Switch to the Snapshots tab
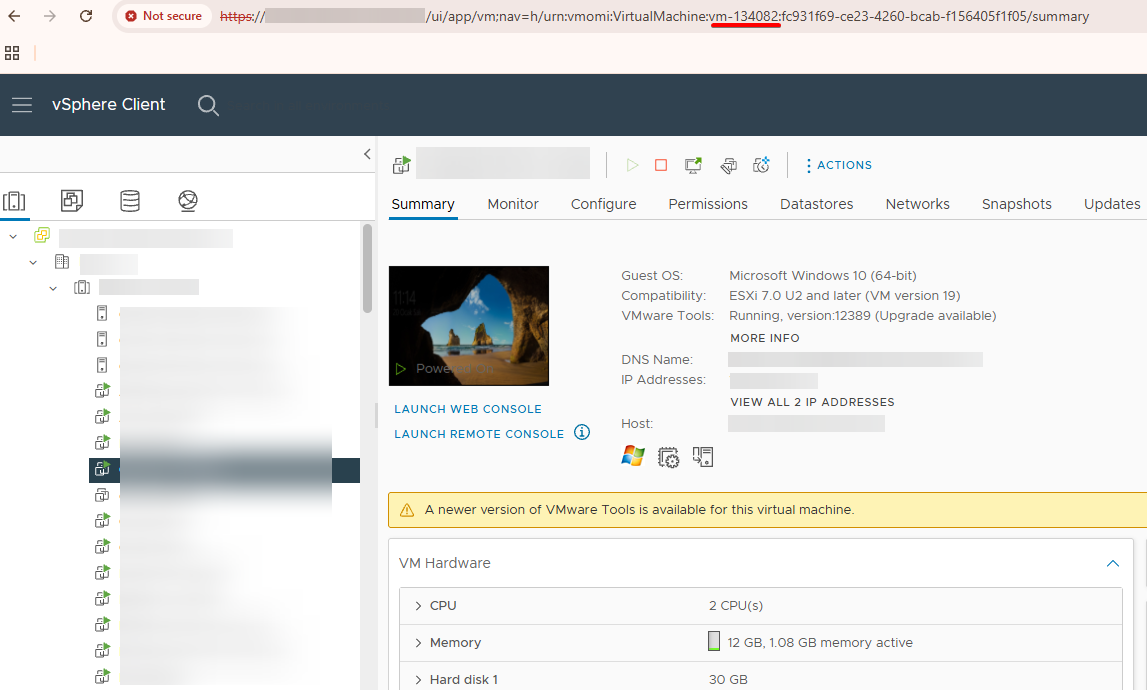 (1016, 204)
